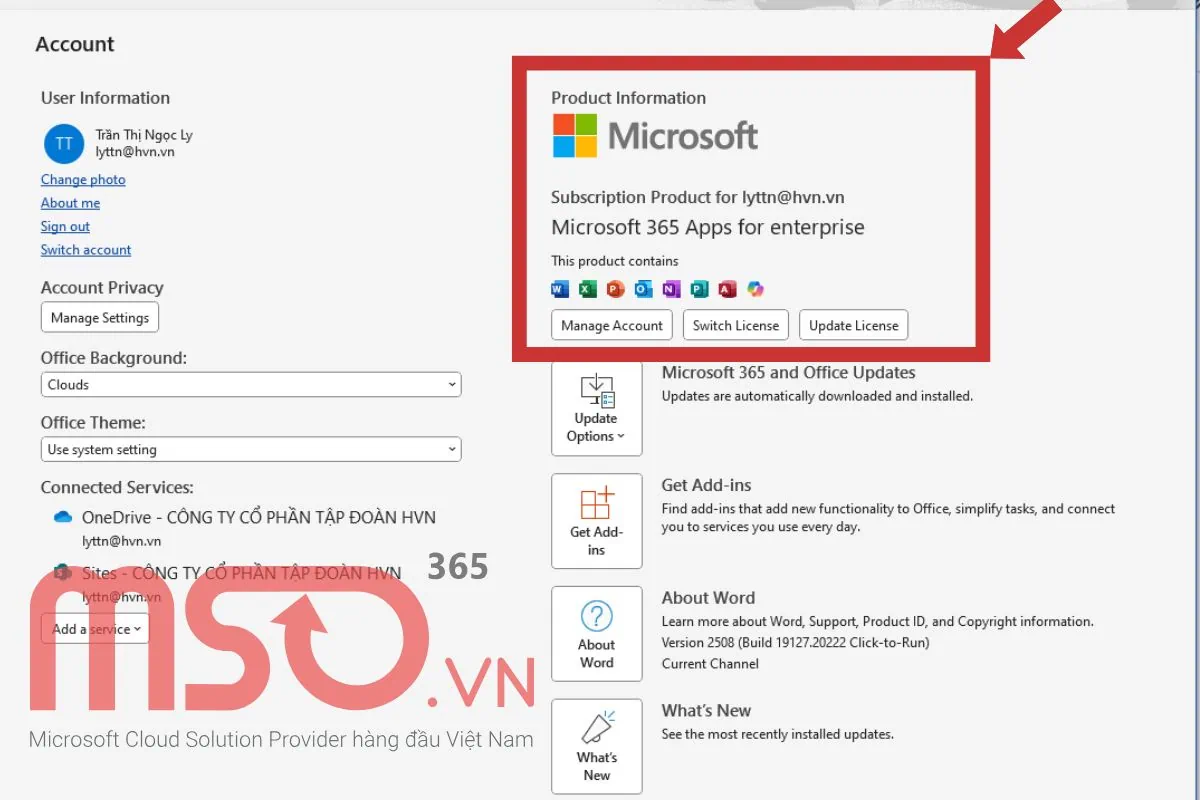Viewport: 1200px width, 800px height.
Task: Click the Change photo link
Action: click(83, 180)
